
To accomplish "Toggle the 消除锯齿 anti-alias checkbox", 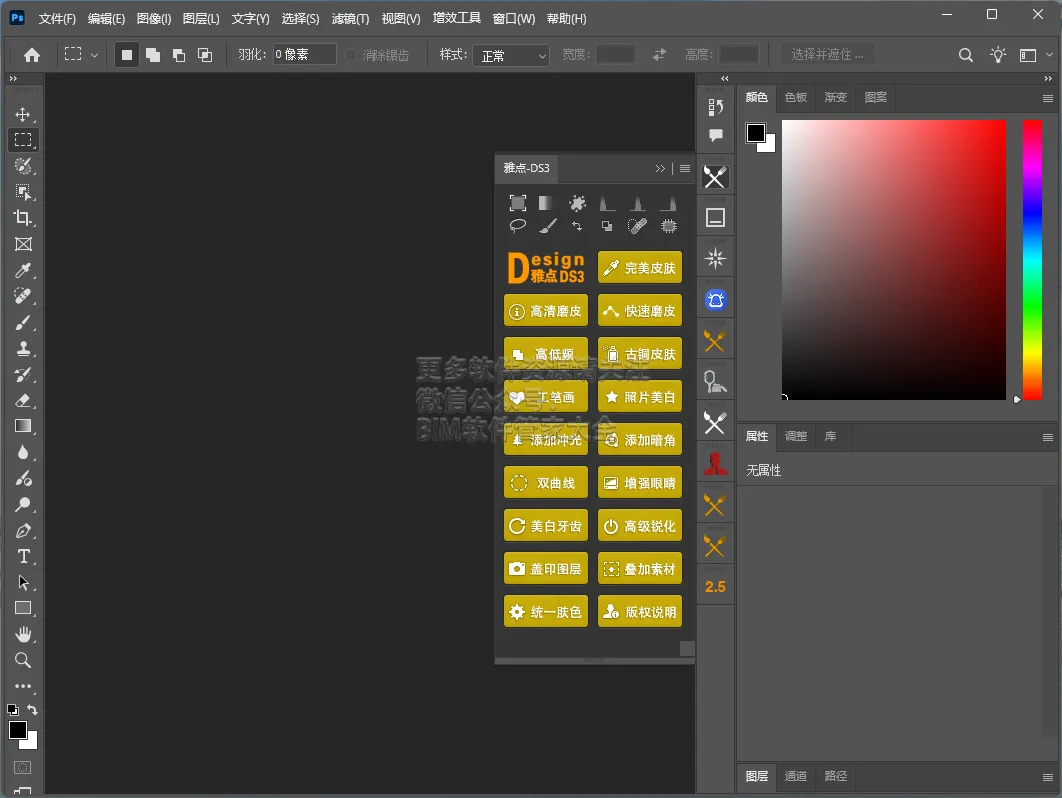I will tap(350, 54).
